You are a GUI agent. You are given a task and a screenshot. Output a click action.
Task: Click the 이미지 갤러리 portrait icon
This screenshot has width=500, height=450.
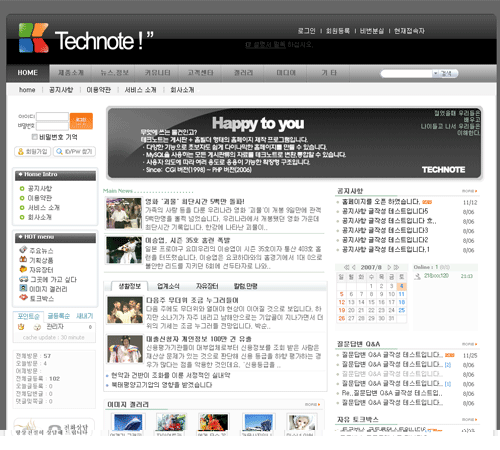[23, 288]
